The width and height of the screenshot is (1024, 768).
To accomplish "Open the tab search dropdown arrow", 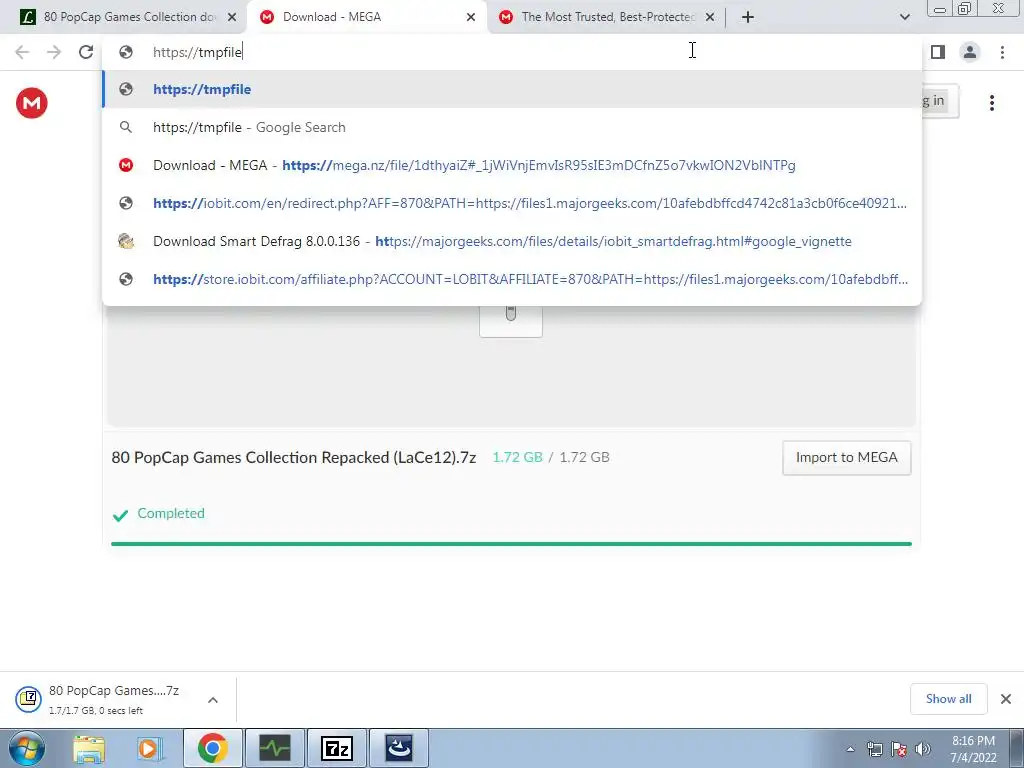I will 904,17.
